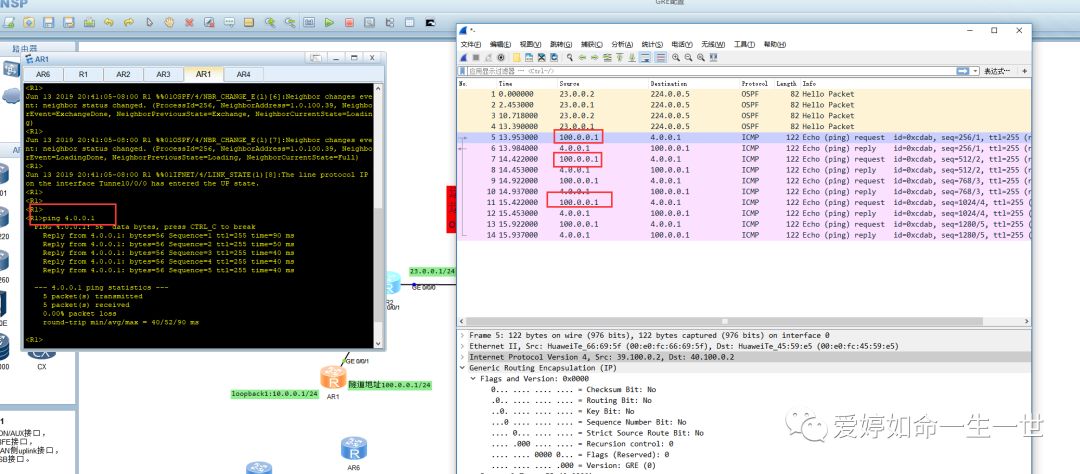
Task: Select packet 14 ICMP reply at 15.937000
Action: click(744, 235)
